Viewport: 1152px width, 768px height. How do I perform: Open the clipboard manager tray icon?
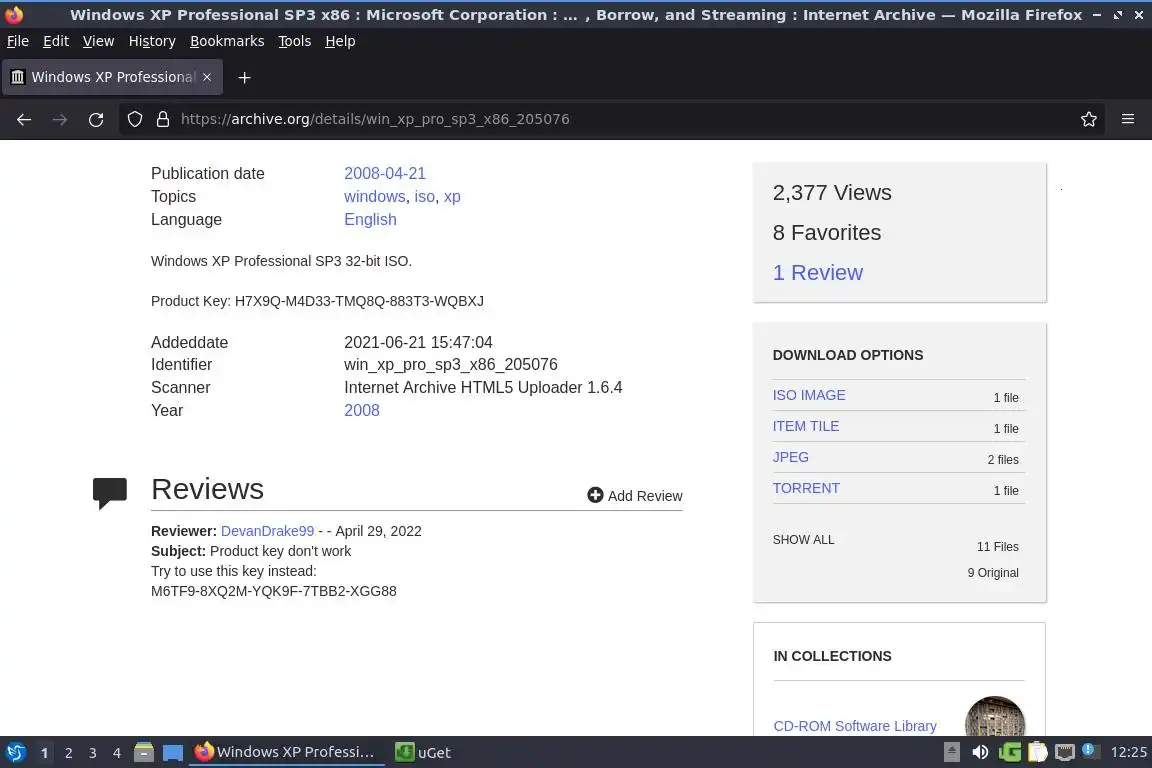(1037, 752)
